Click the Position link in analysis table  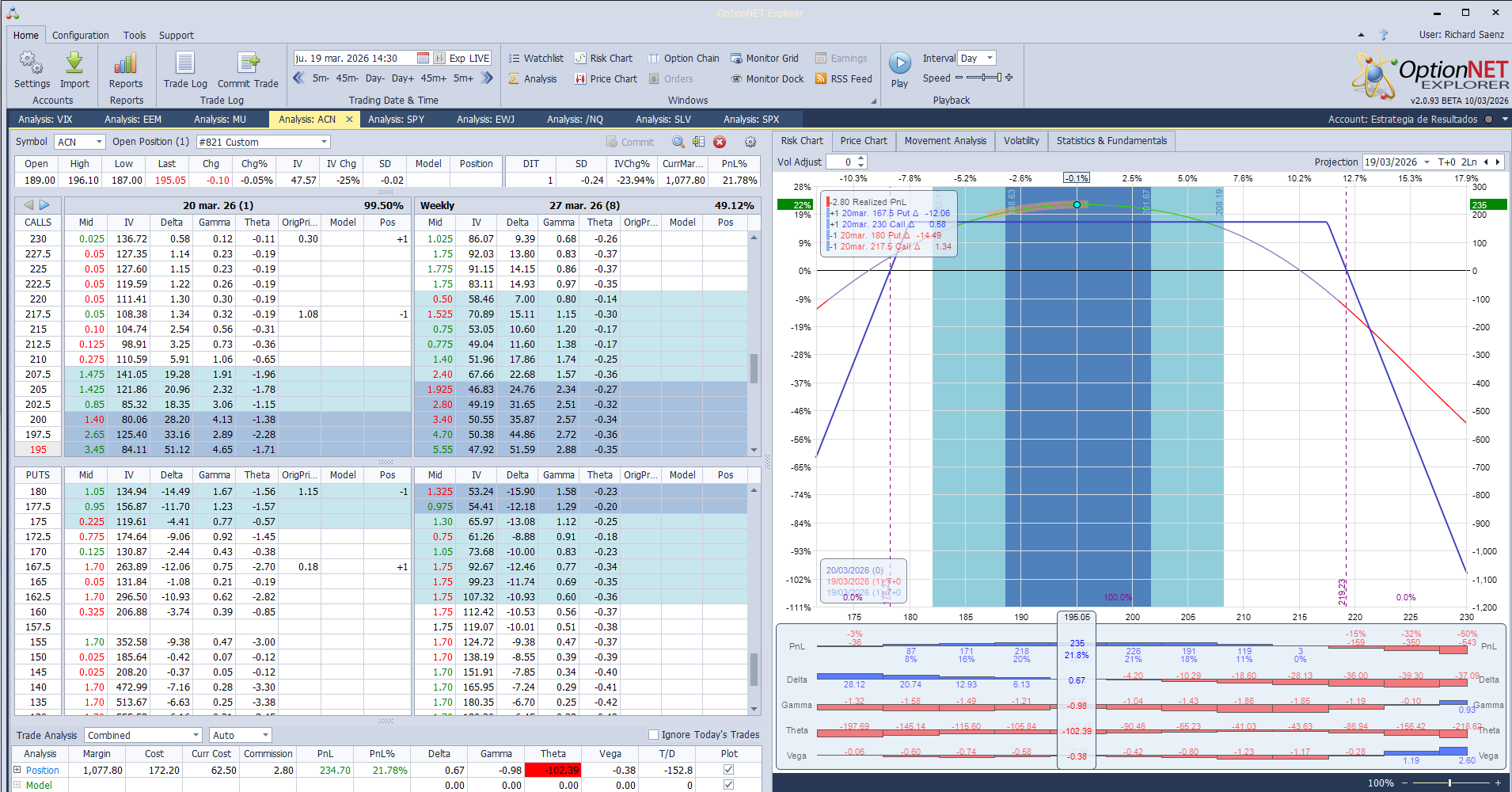coord(43,770)
